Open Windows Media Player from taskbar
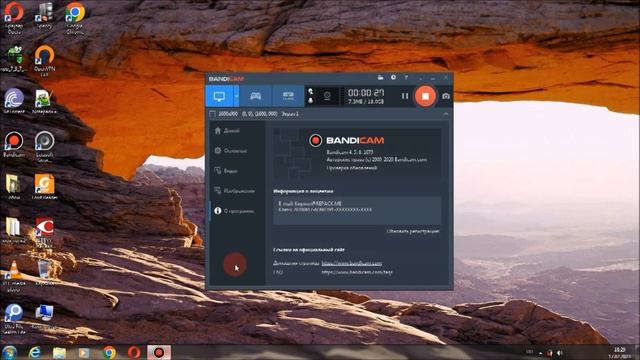 84,352
